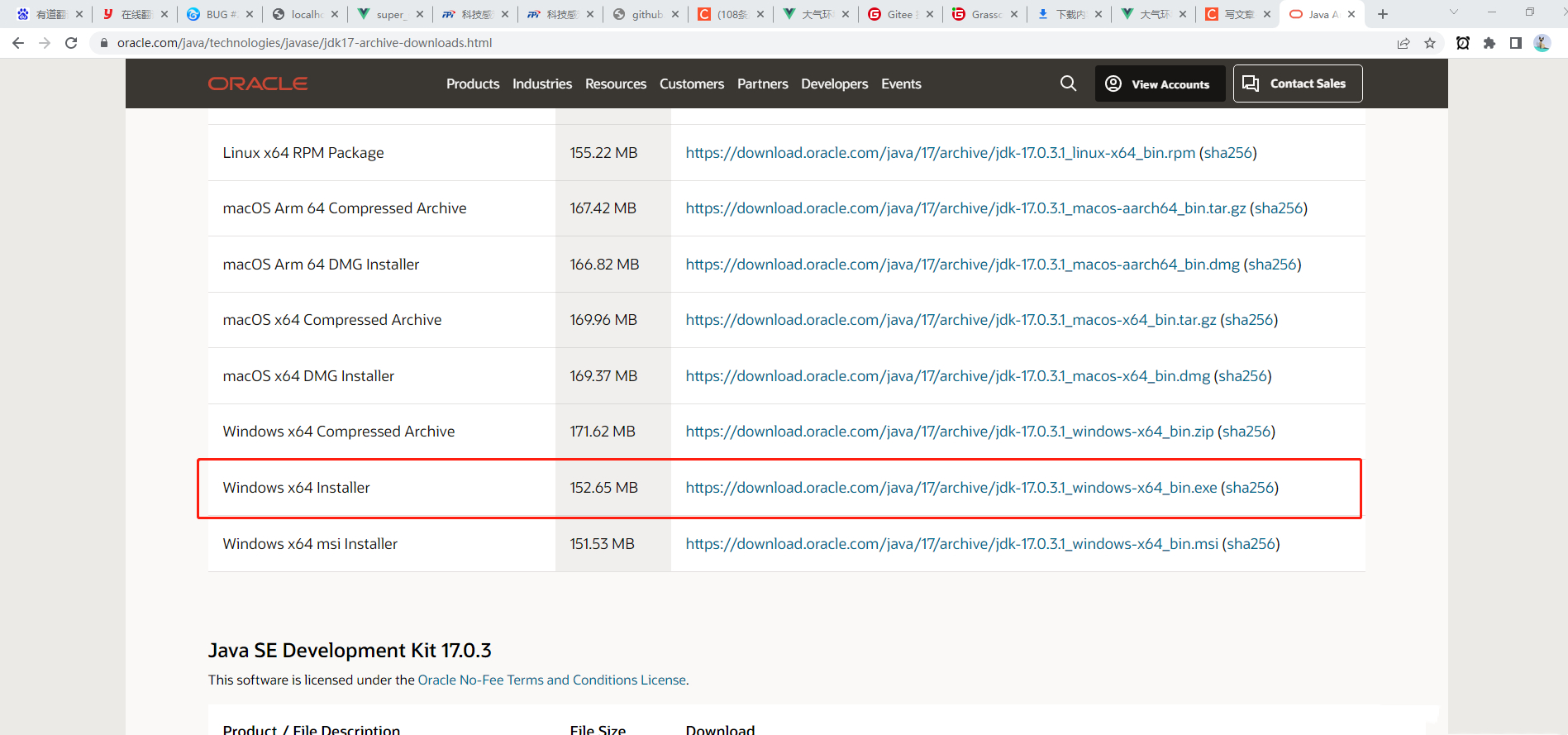Download the windows-x64_bin.exe installer link
This screenshot has height=735, width=1568.
951,488
